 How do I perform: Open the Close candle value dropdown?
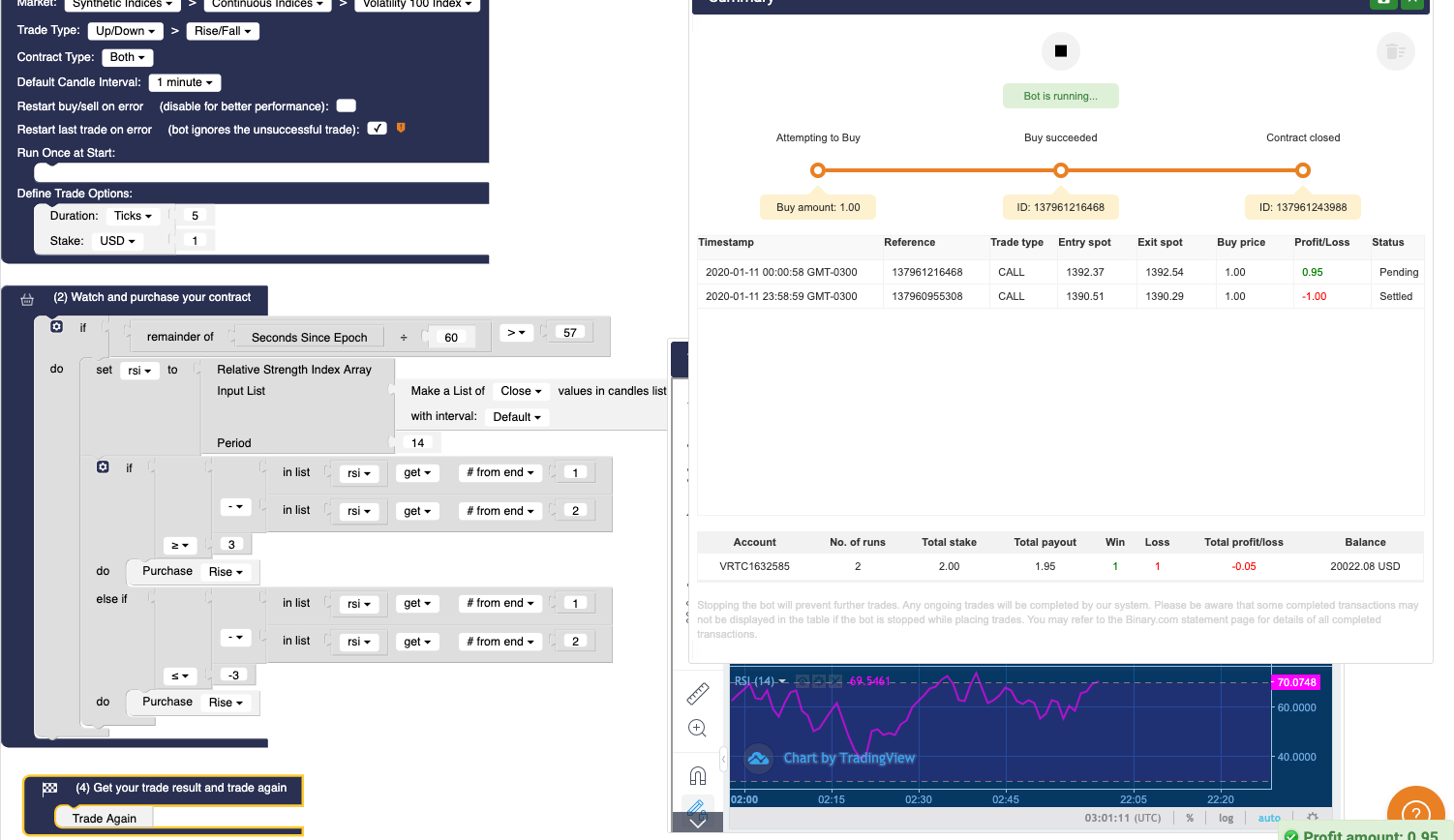(521, 391)
